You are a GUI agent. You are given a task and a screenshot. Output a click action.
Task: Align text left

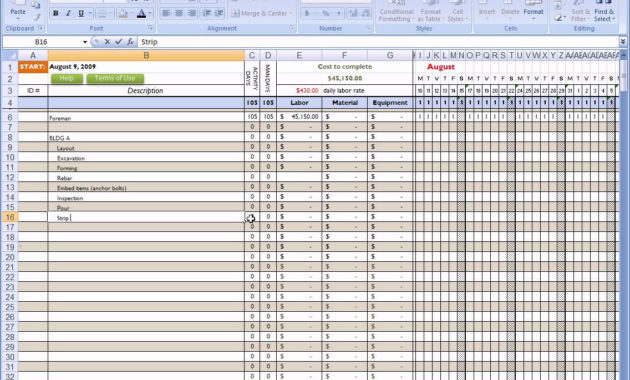pos(166,13)
